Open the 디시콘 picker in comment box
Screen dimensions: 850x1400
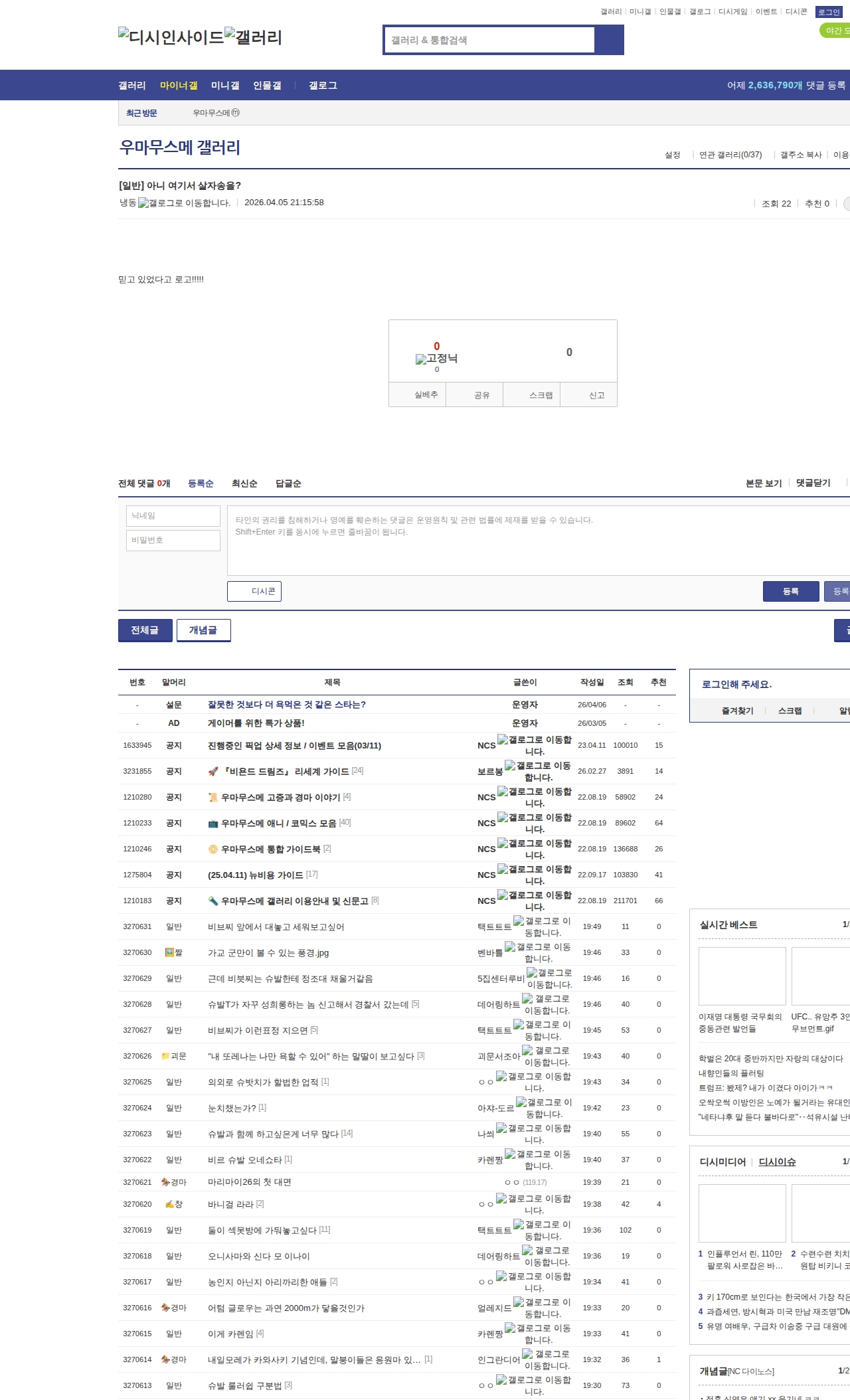(254, 591)
